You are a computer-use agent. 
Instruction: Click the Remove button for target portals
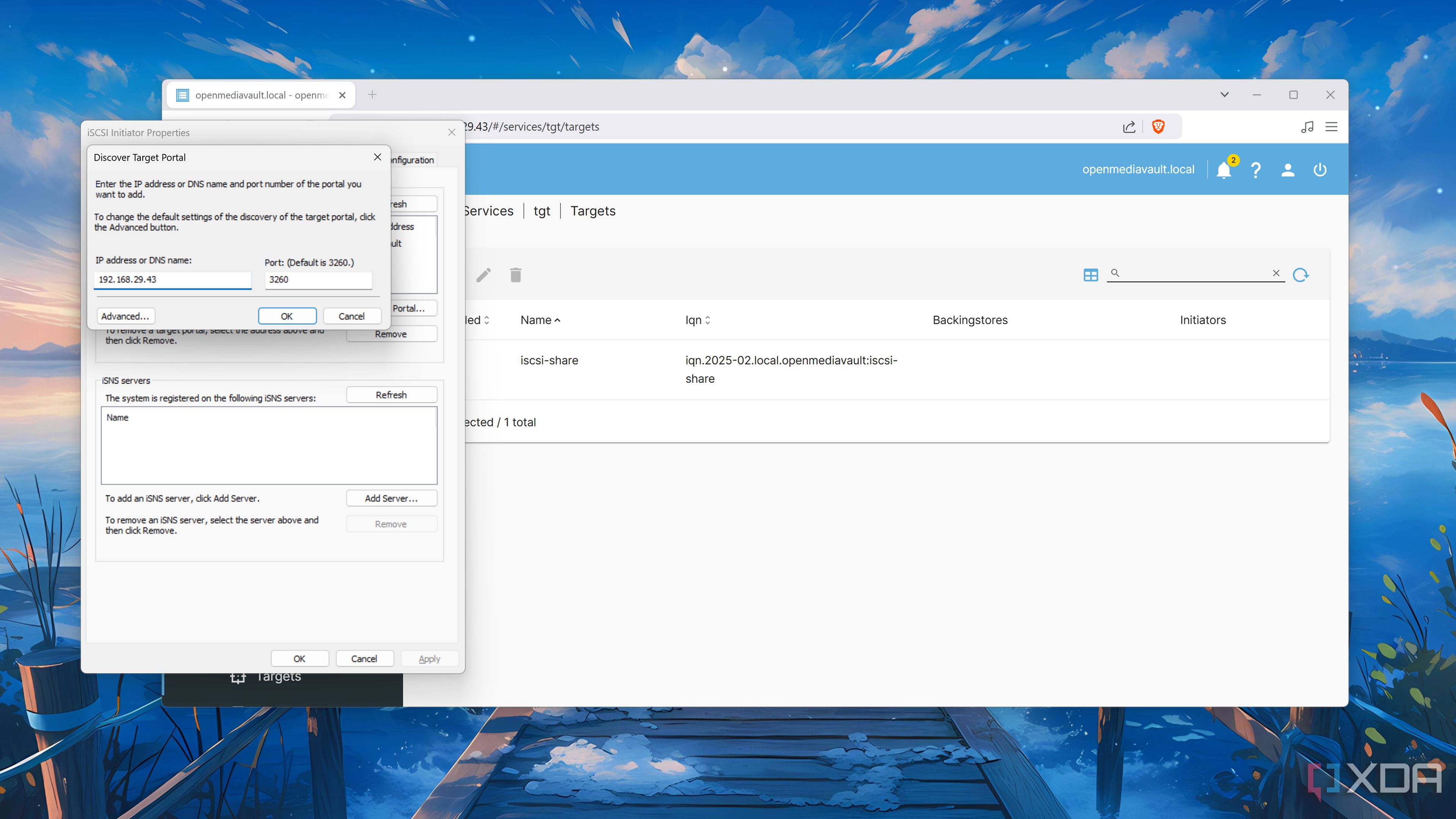pos(391,334)
